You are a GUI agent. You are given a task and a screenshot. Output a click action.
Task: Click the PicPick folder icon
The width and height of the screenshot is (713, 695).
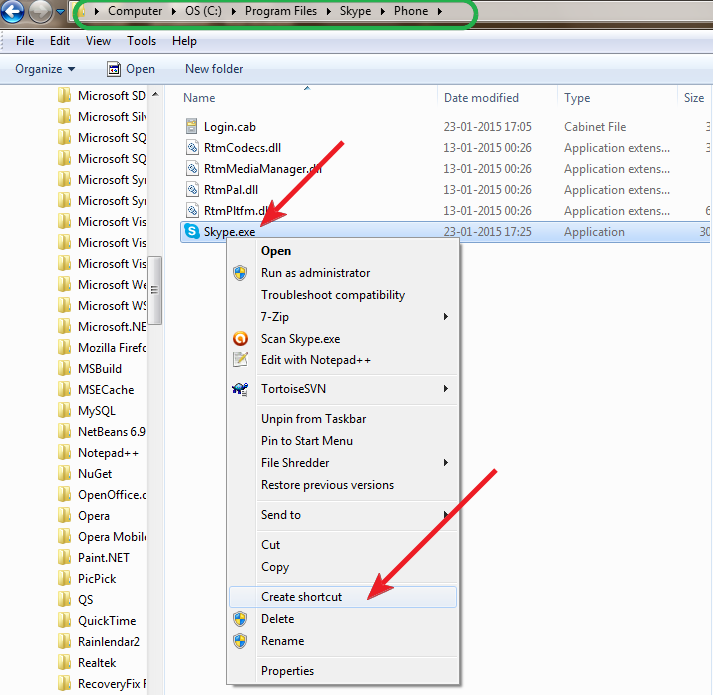(x=64, y=578)
